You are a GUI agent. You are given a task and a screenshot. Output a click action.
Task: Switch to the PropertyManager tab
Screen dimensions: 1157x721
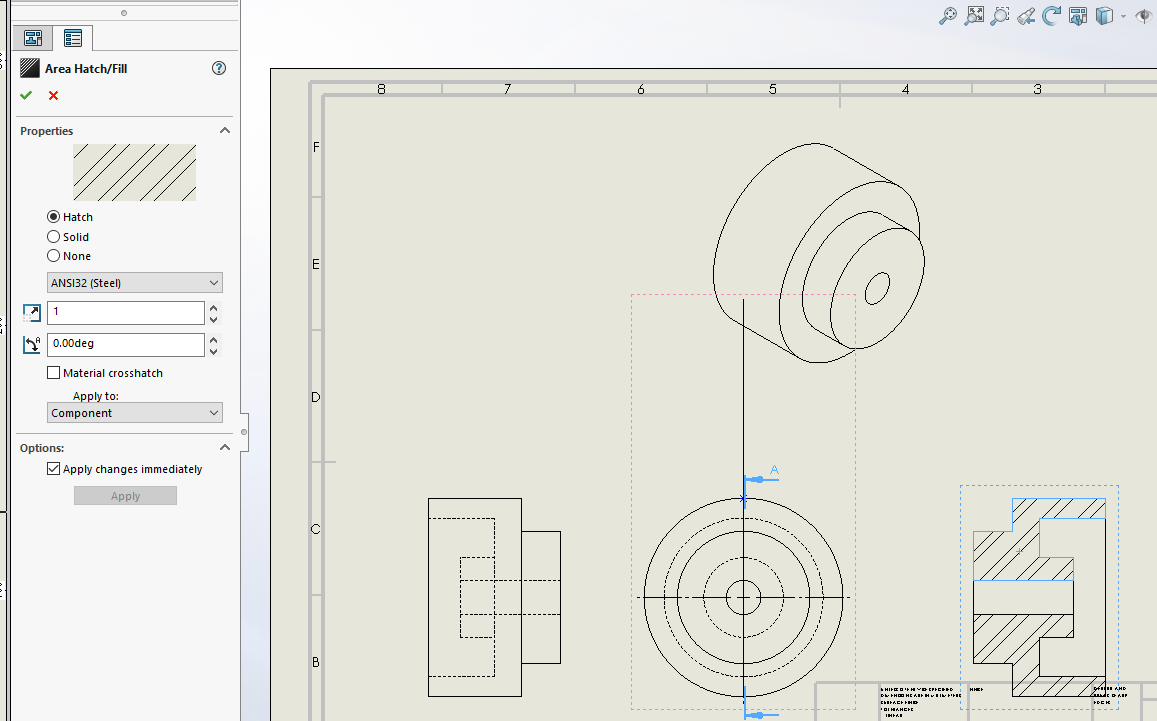tap(72, 38)
